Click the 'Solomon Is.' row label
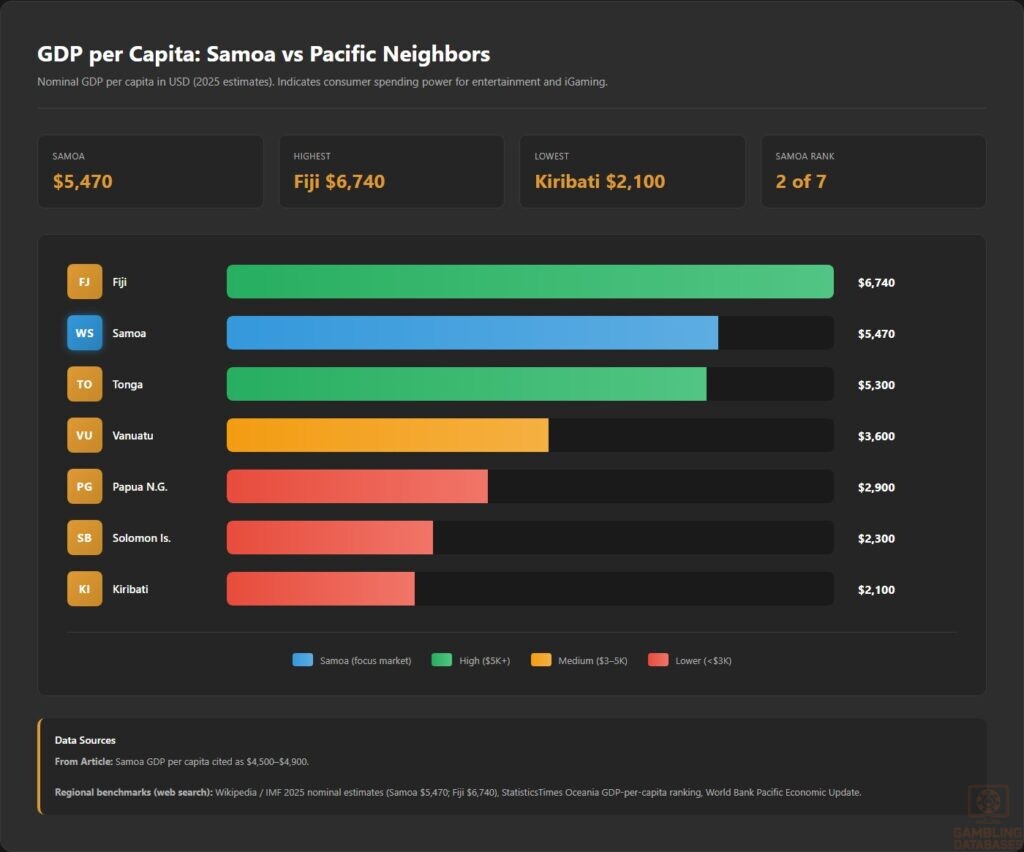This screenshot has width=1024, height=852. 141,538
